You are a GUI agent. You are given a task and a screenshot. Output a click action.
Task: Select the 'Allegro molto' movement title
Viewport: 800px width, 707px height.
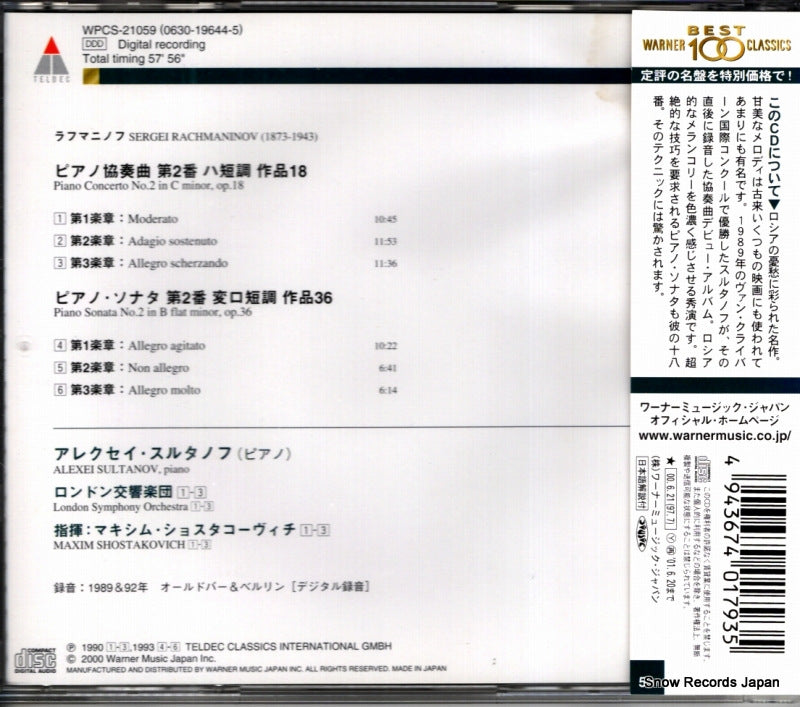164,390
